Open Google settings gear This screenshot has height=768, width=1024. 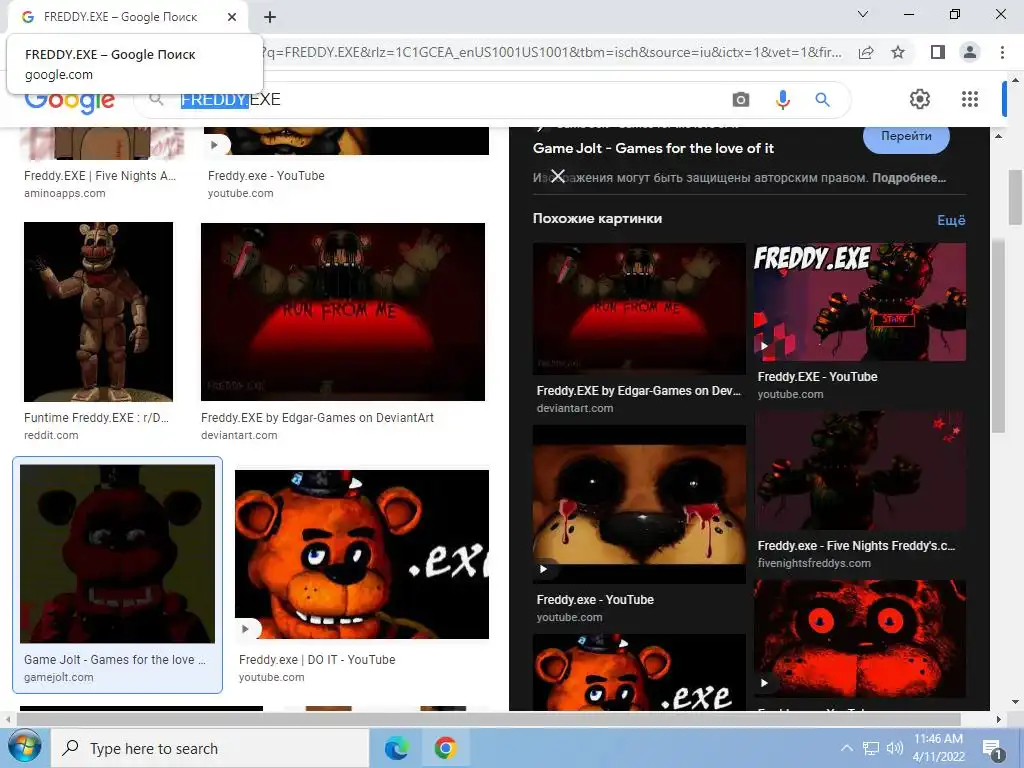pos(920,99)
